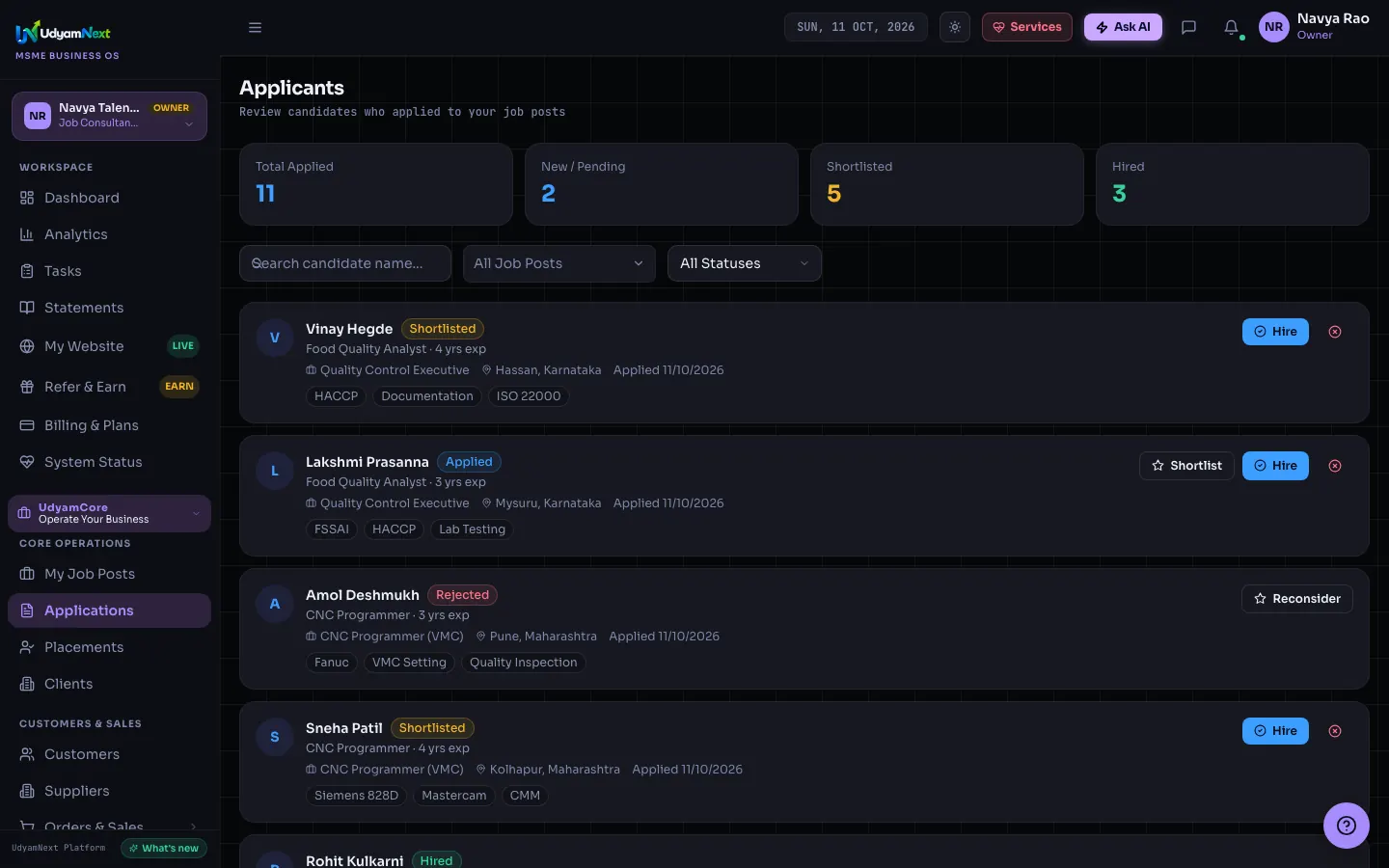
Task: Open Refer & Earn page
Action: pyautogui.click(x=109, y=387)
